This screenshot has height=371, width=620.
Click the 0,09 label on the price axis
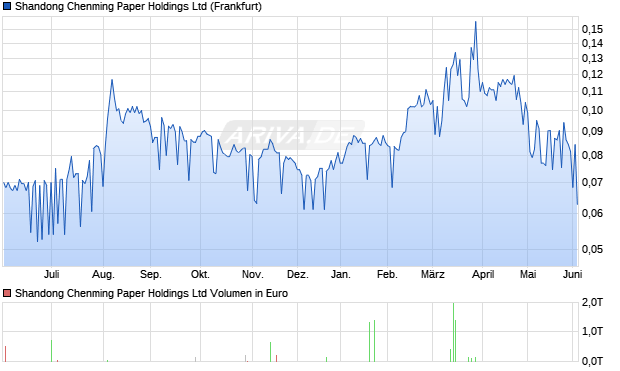pos(592,131)
